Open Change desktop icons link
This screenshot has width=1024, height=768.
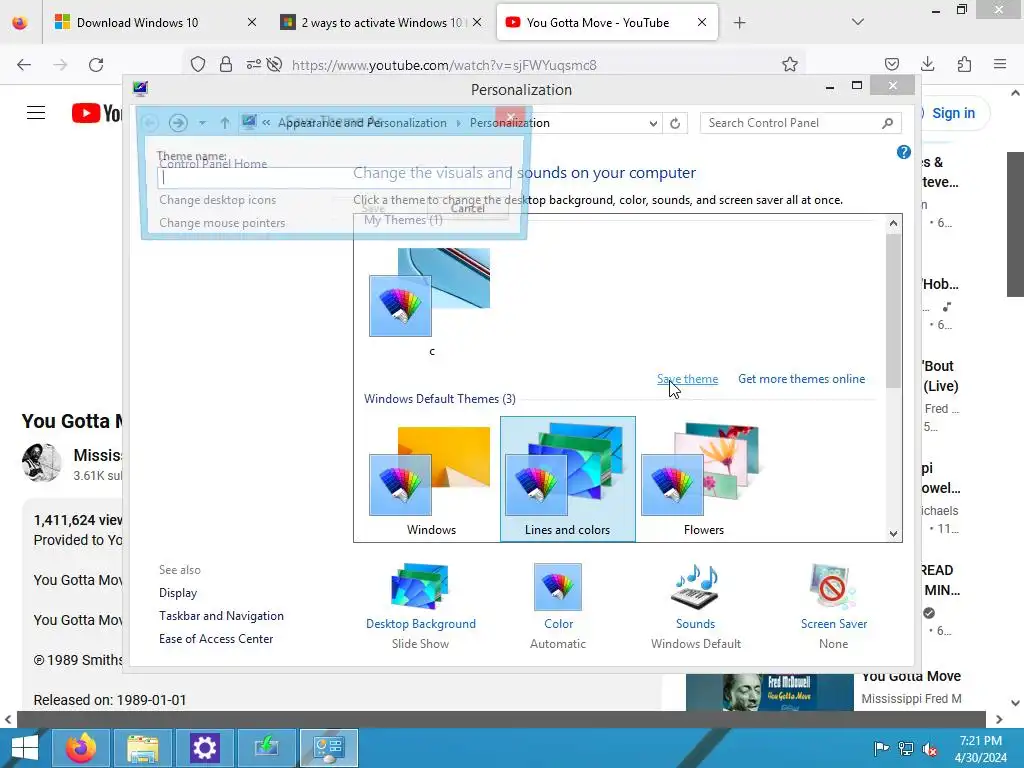click(217, 200)
